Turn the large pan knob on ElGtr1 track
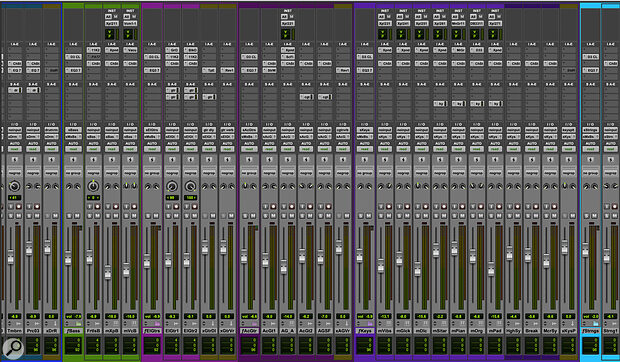Viewport: 620px width, 362px height. click(172, 186)
